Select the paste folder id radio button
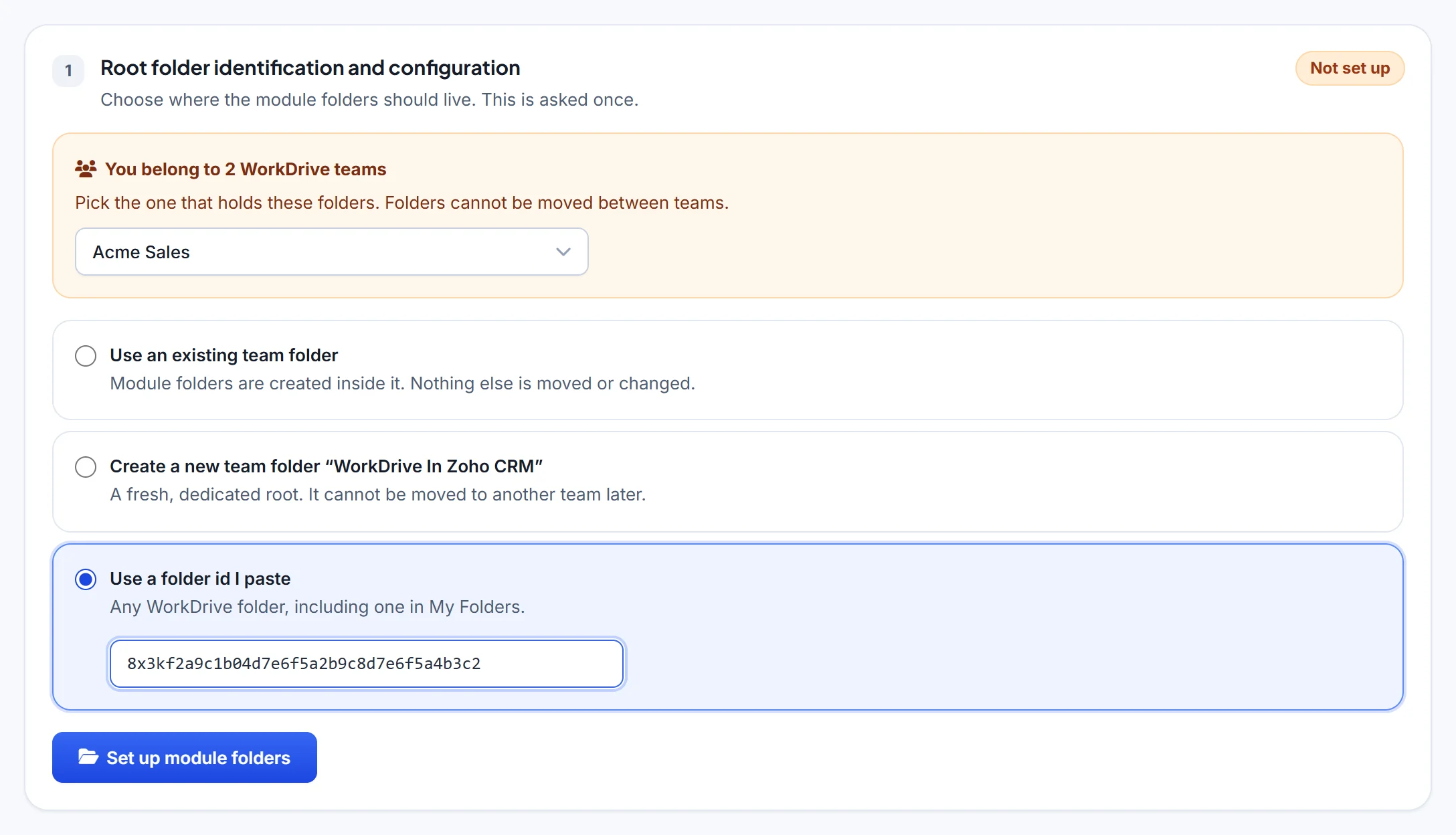The width and height of the screenshot is (1456, 835). [x=86, y=579]
